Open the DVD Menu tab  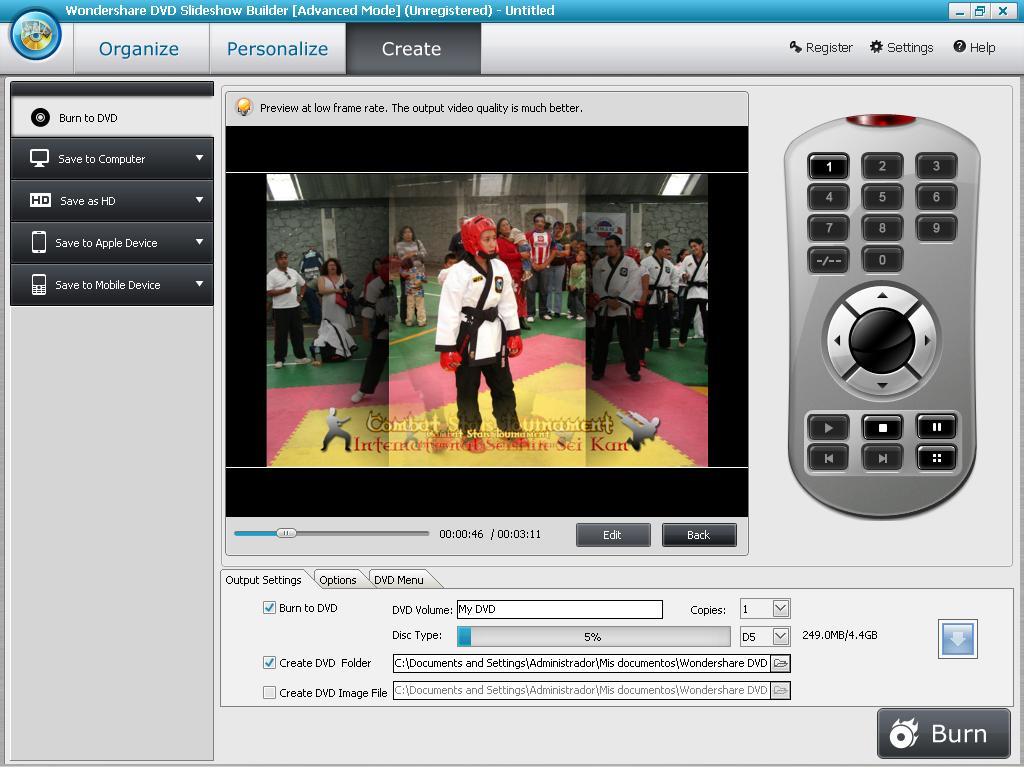click(x=398, y=579)
